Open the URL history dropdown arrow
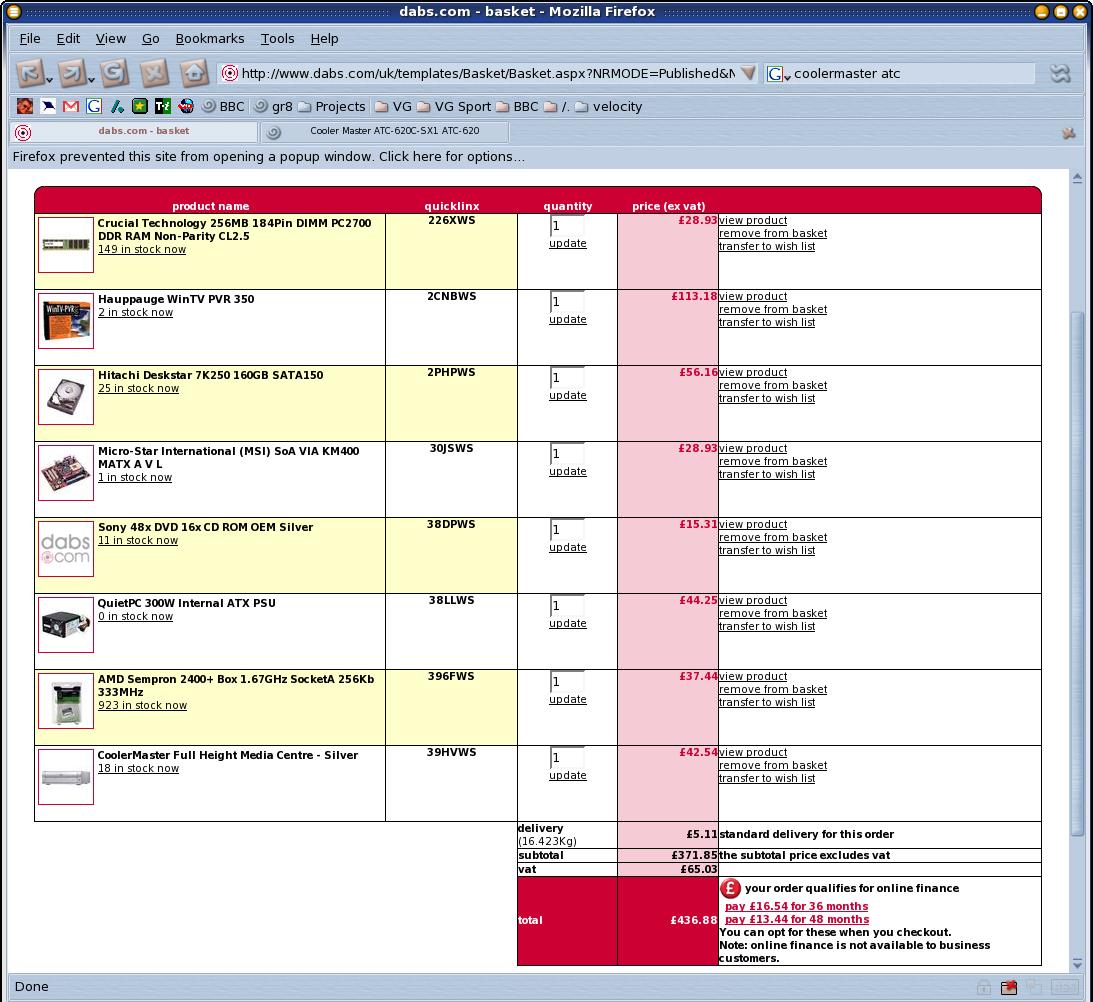The width and height of the screenshot is (1093, 1002). [748, 74]
